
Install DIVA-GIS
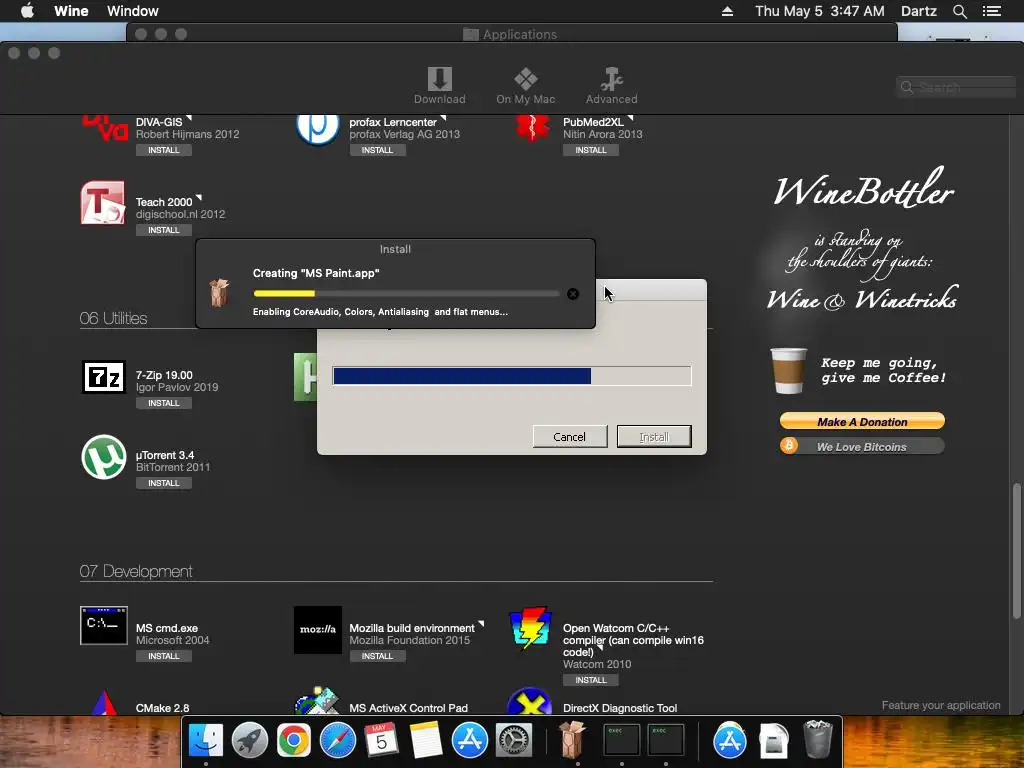coord(163,150)
